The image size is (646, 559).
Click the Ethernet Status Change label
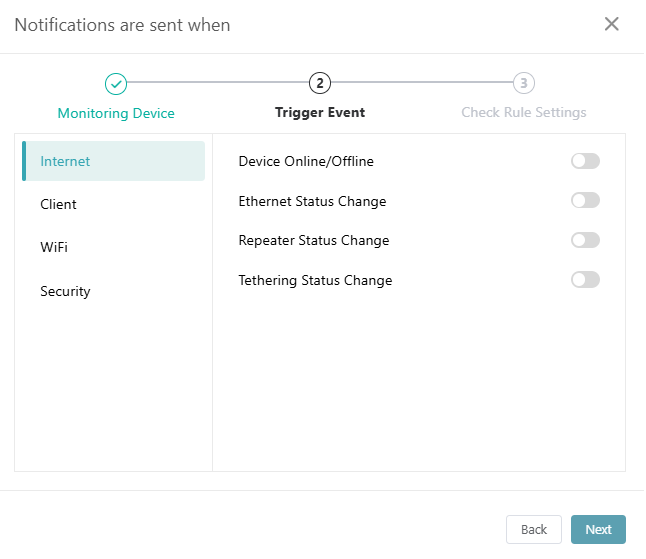[x=312, y=201]
